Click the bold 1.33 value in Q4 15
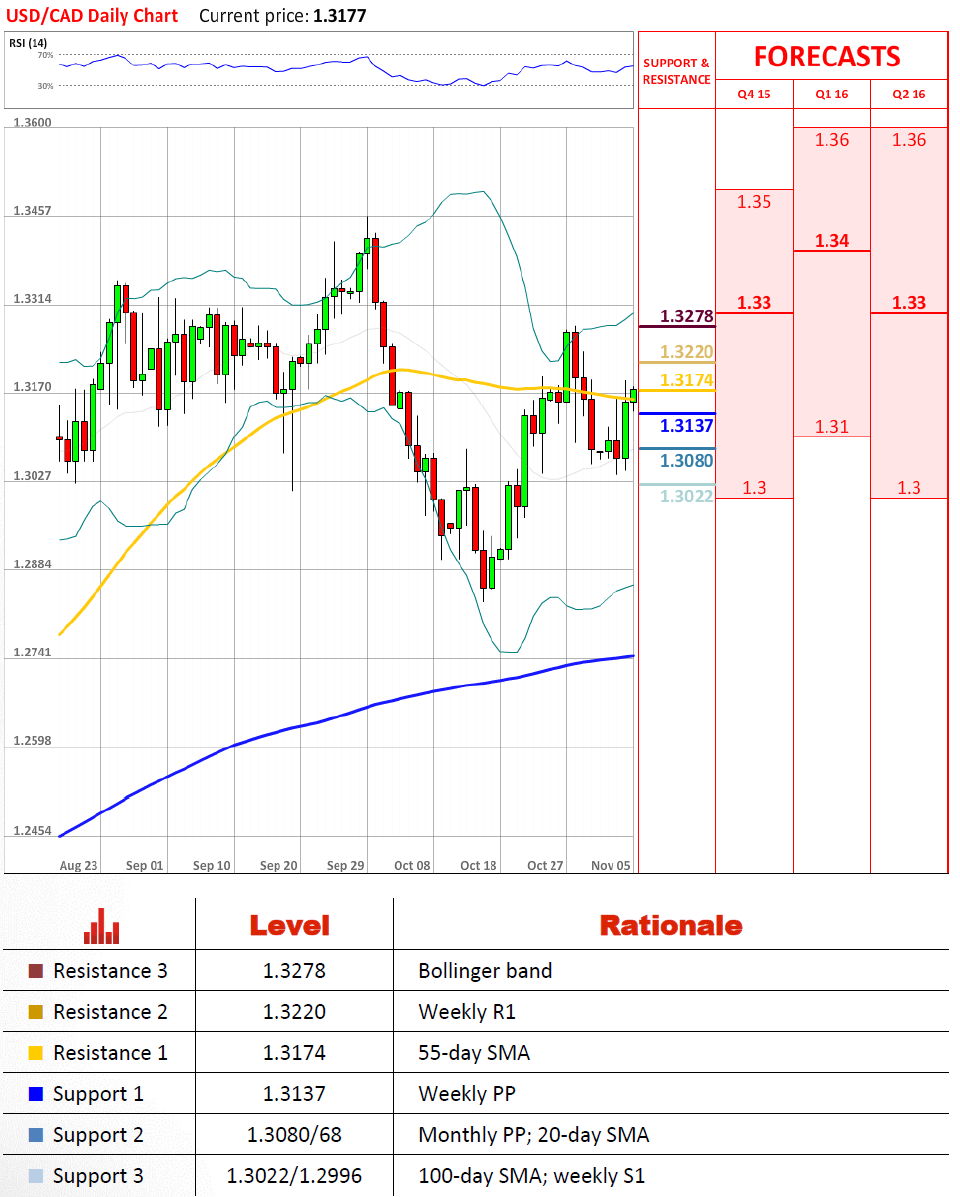The width and height of the screenshot is (960, 1197). point(754,302)
